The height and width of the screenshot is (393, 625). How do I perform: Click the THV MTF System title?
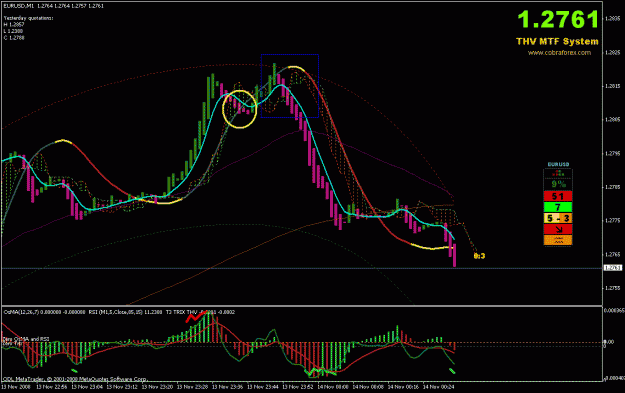(557, 41)
